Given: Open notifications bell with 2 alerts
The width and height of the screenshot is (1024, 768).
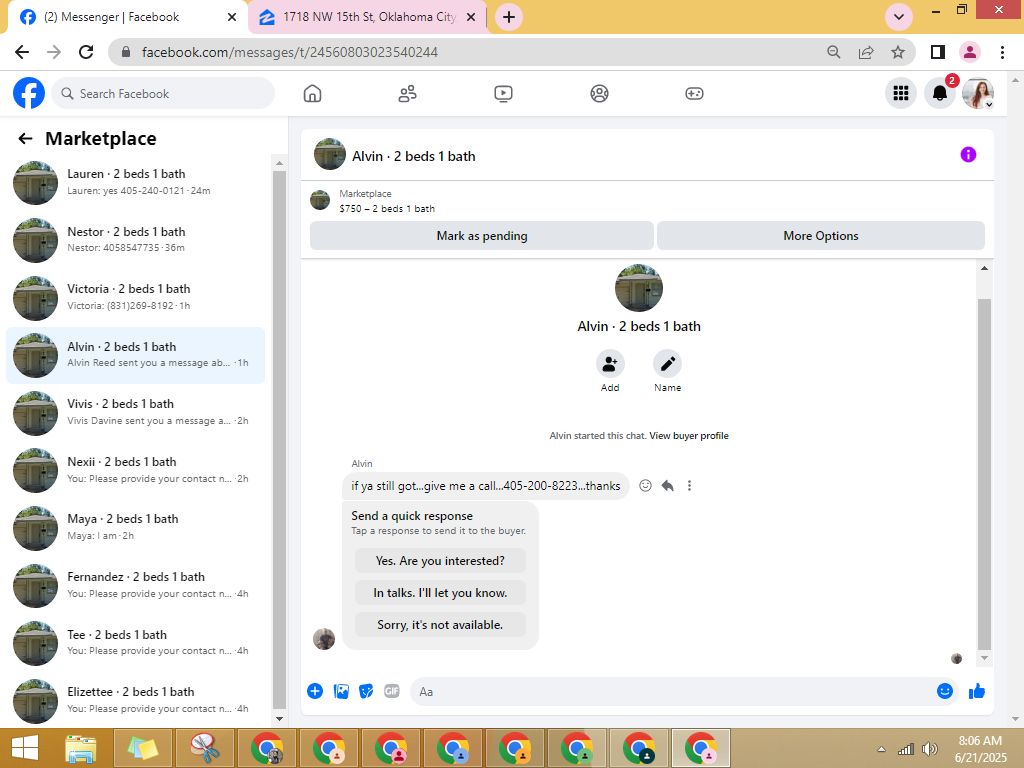Looking at the screenshot, I should coord(940,93).
